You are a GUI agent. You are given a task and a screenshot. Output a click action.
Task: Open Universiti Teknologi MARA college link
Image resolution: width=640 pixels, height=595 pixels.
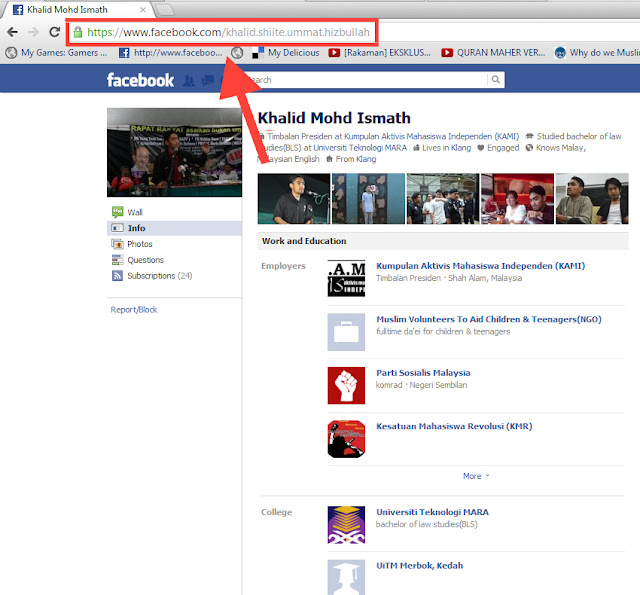[432, 512]
